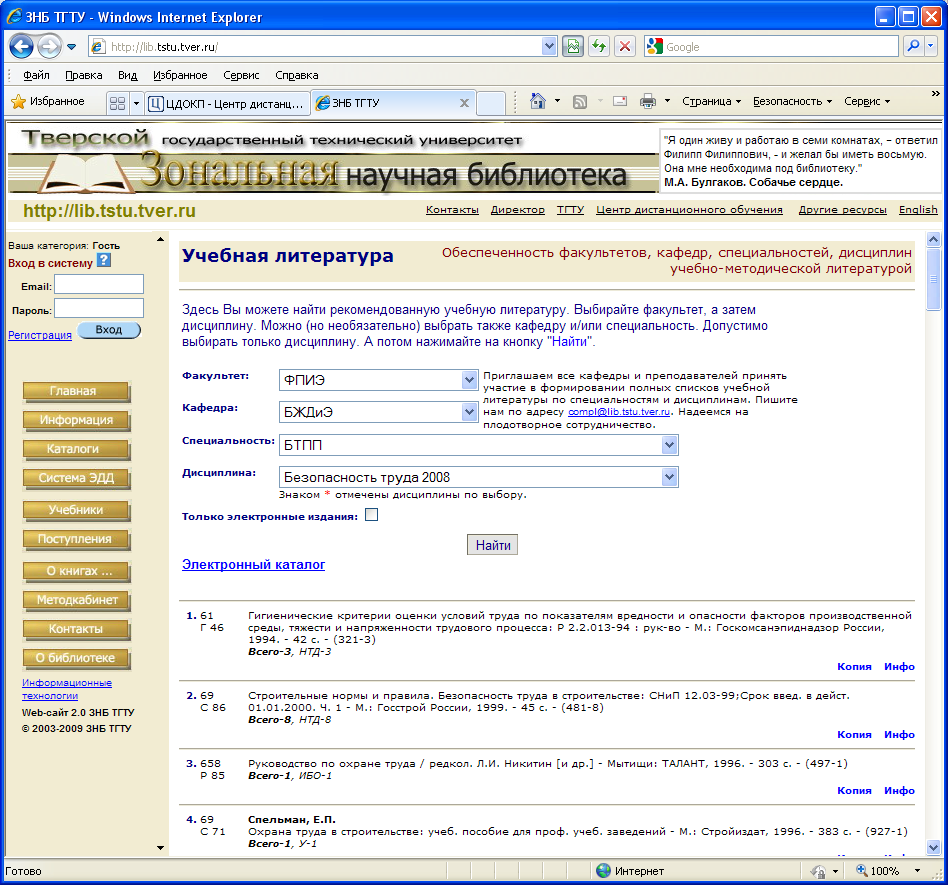Open the Методкабинет sidebar button
This screenshot has width=948, height=885.
pos(76,600)
